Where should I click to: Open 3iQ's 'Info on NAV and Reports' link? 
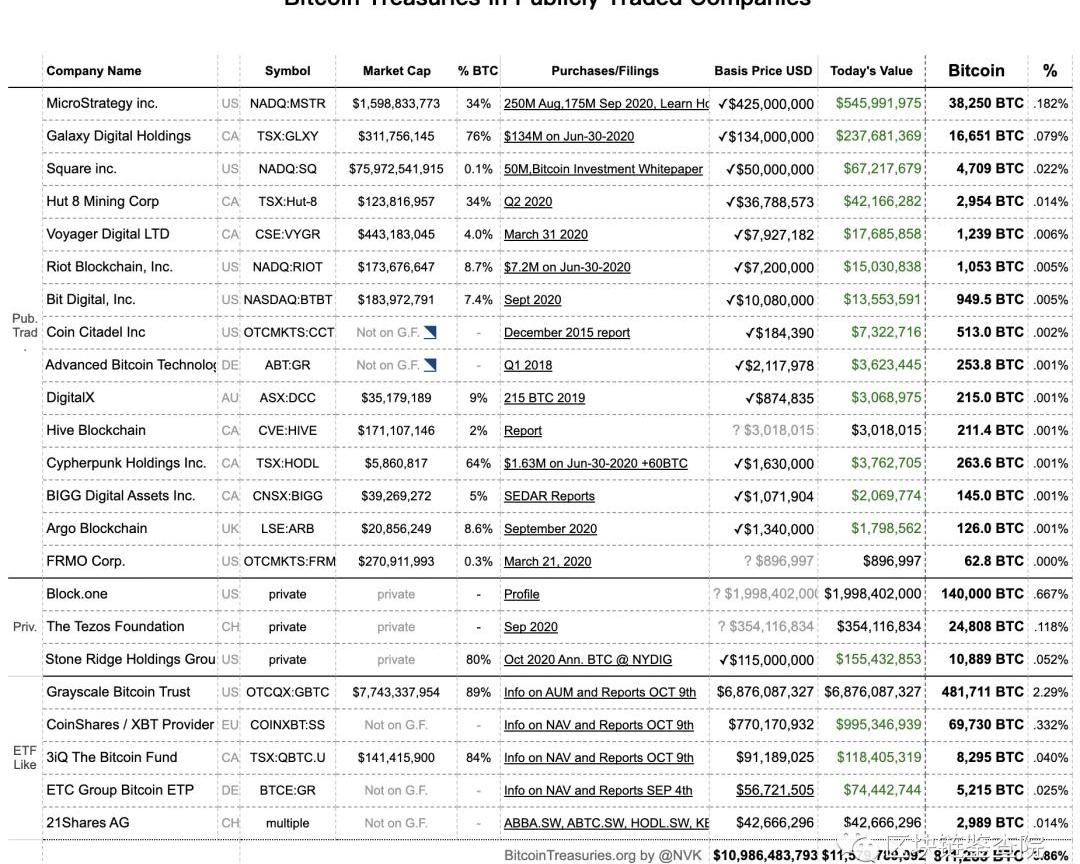(599, 758)
